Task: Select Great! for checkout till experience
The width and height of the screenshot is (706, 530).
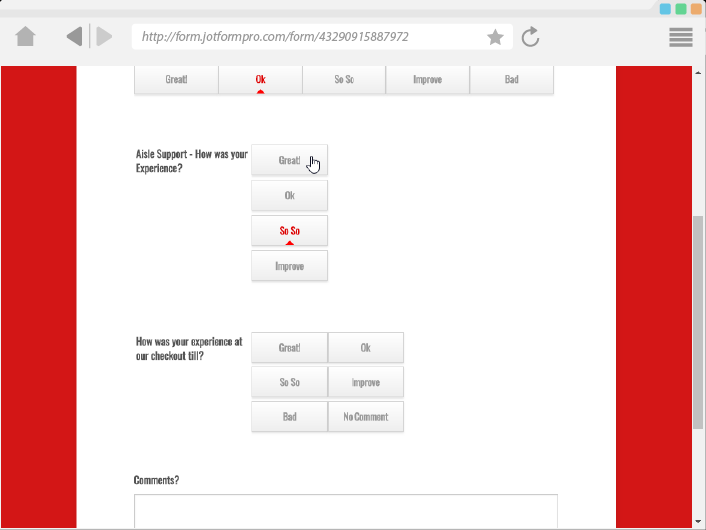Action: click(x=289, y=347)
